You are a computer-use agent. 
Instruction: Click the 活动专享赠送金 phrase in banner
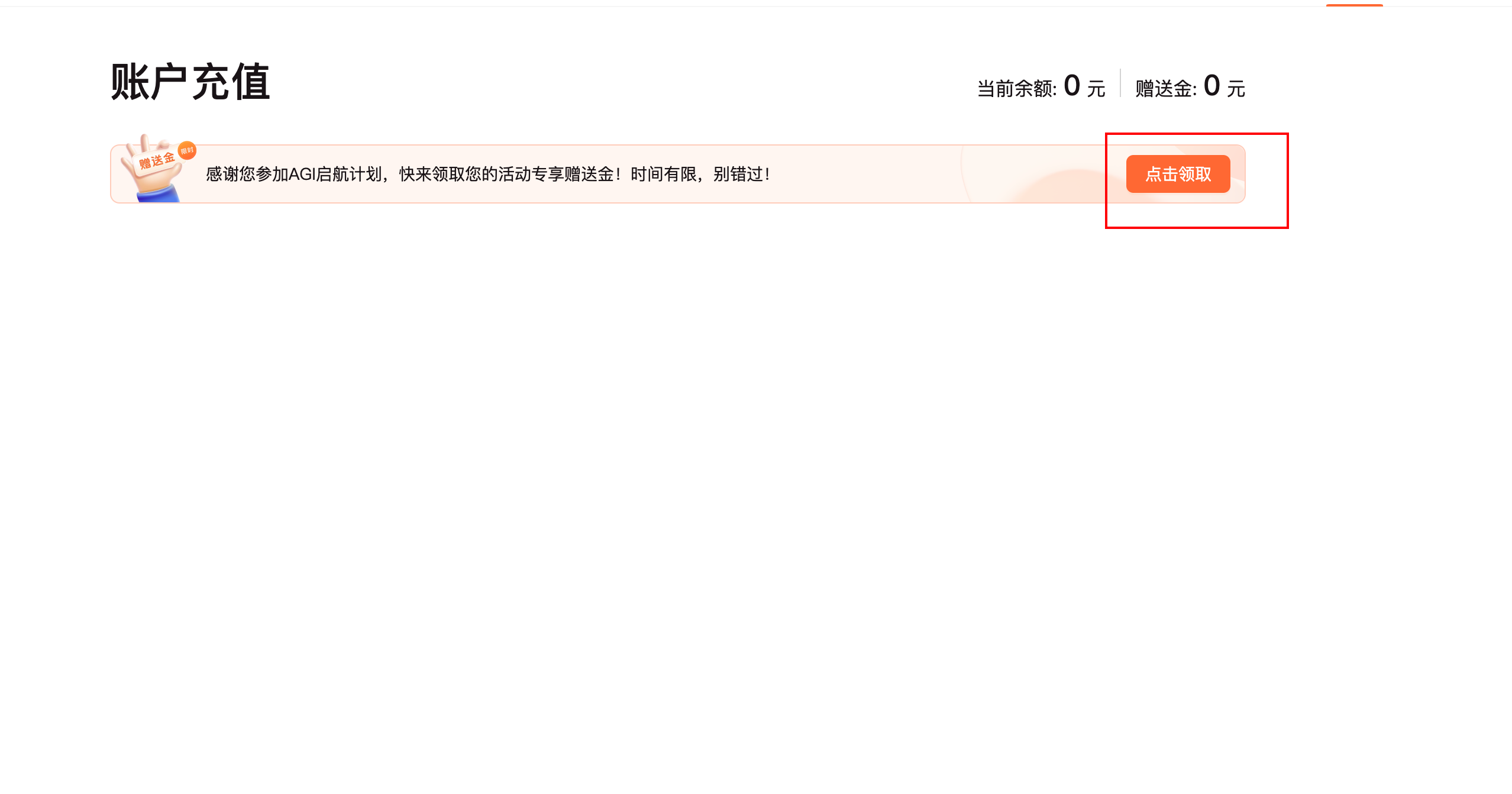pos(556,174)
